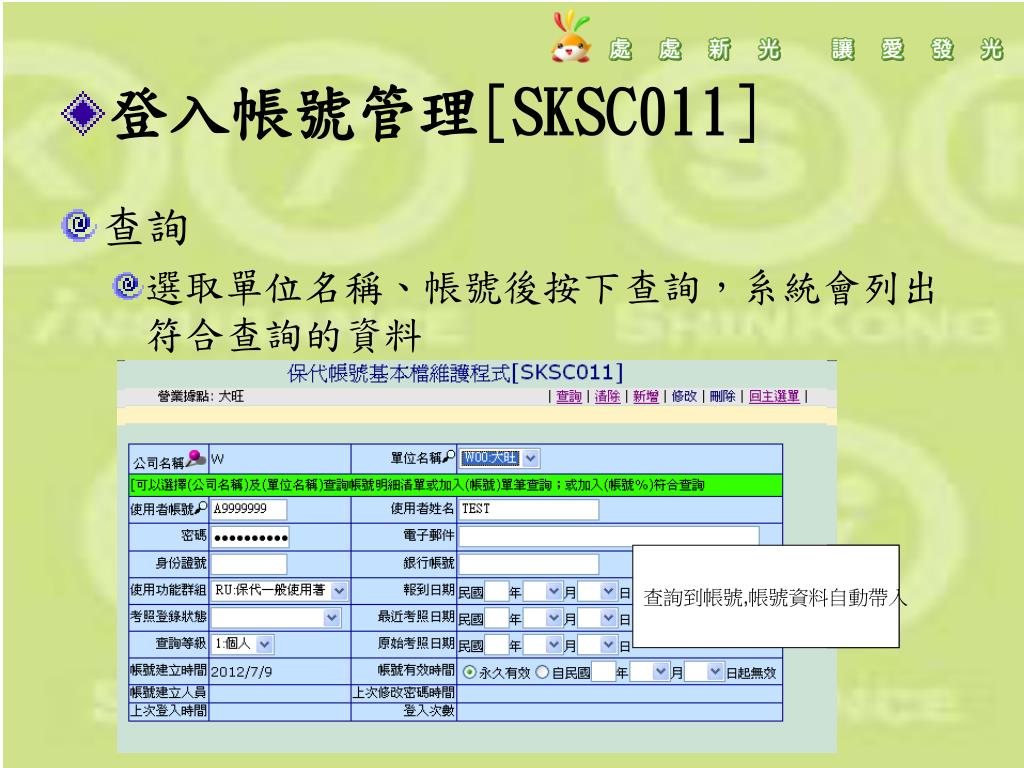Screen dimensions: 1024x768
Task: Click the user account magnifier icon
Action: pyautogui.click(x=201, y=507)
